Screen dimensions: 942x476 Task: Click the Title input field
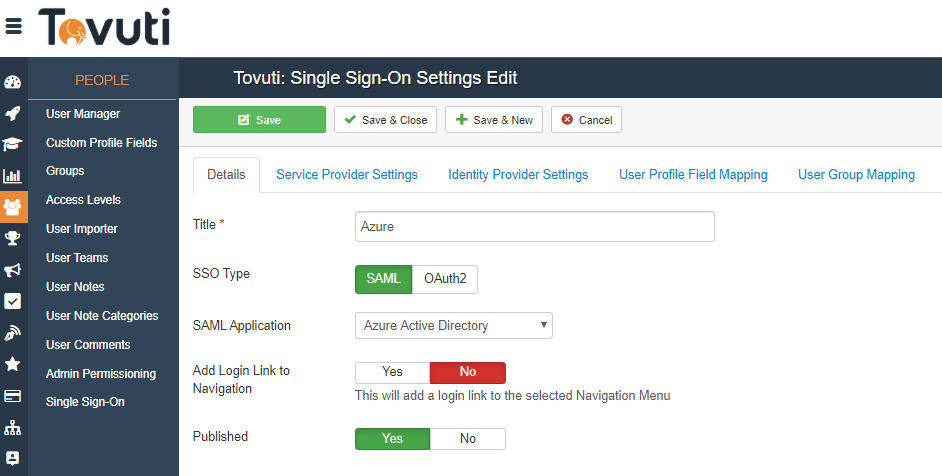point(534,227)
